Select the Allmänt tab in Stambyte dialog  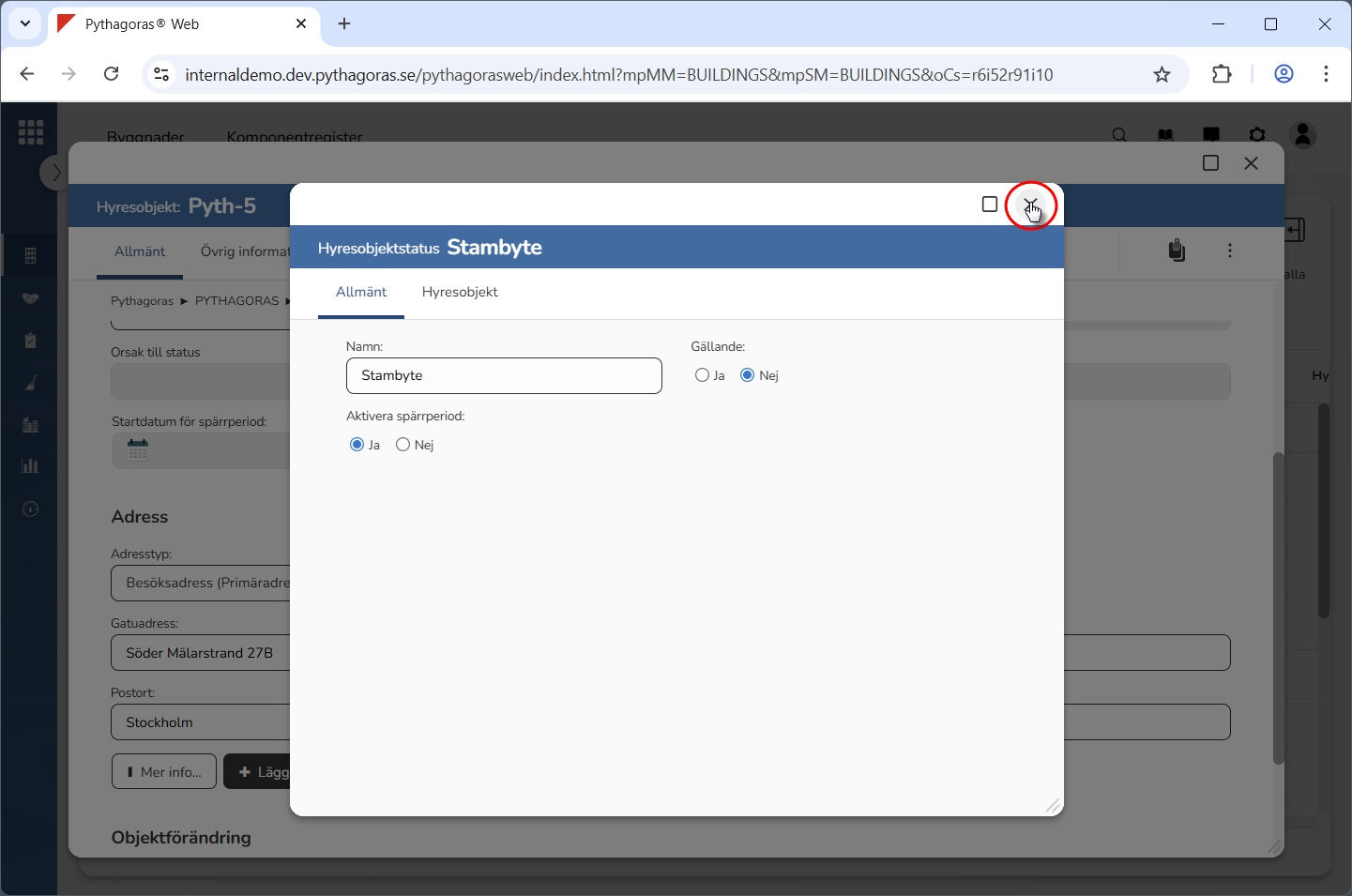coord(361,292)
